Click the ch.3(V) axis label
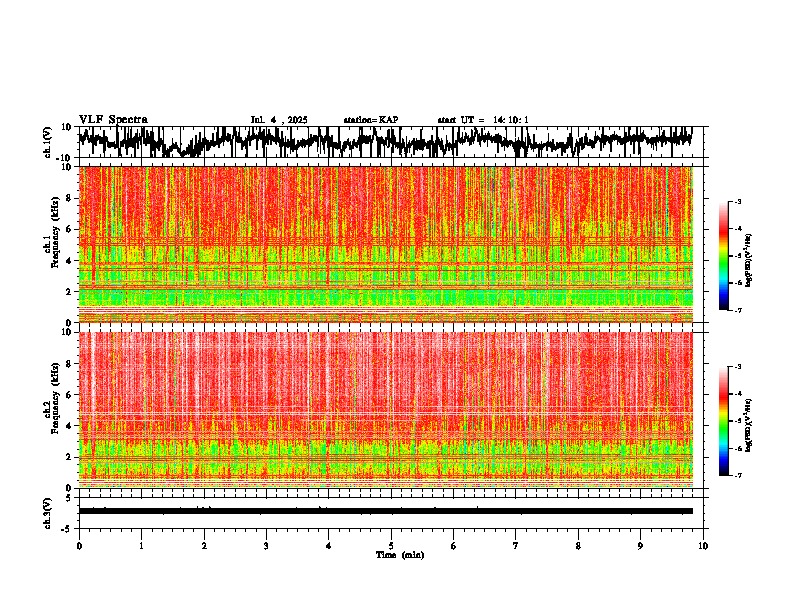Viewport: 792px width, 612px height. click(x=48, y=513)
